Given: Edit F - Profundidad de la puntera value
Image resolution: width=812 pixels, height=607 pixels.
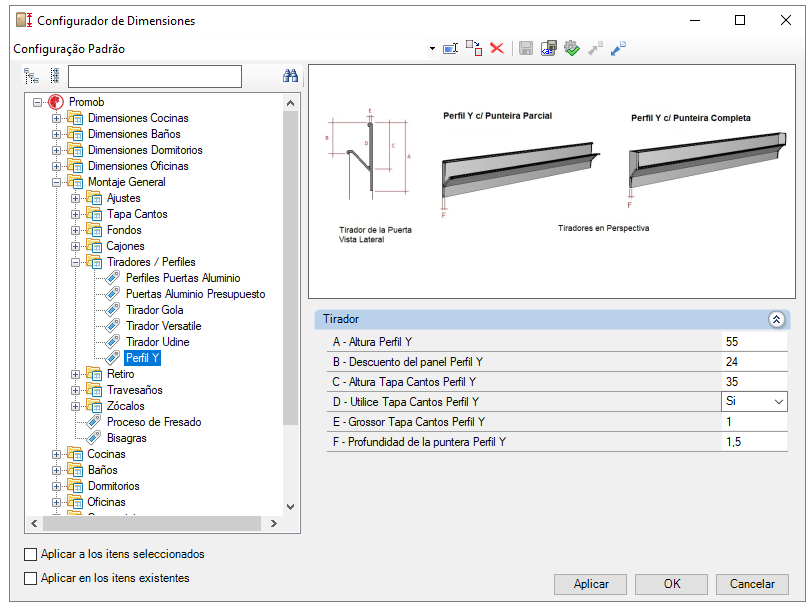Looking at the screenshot, I should pyautogui.click(x=754, y=442).
